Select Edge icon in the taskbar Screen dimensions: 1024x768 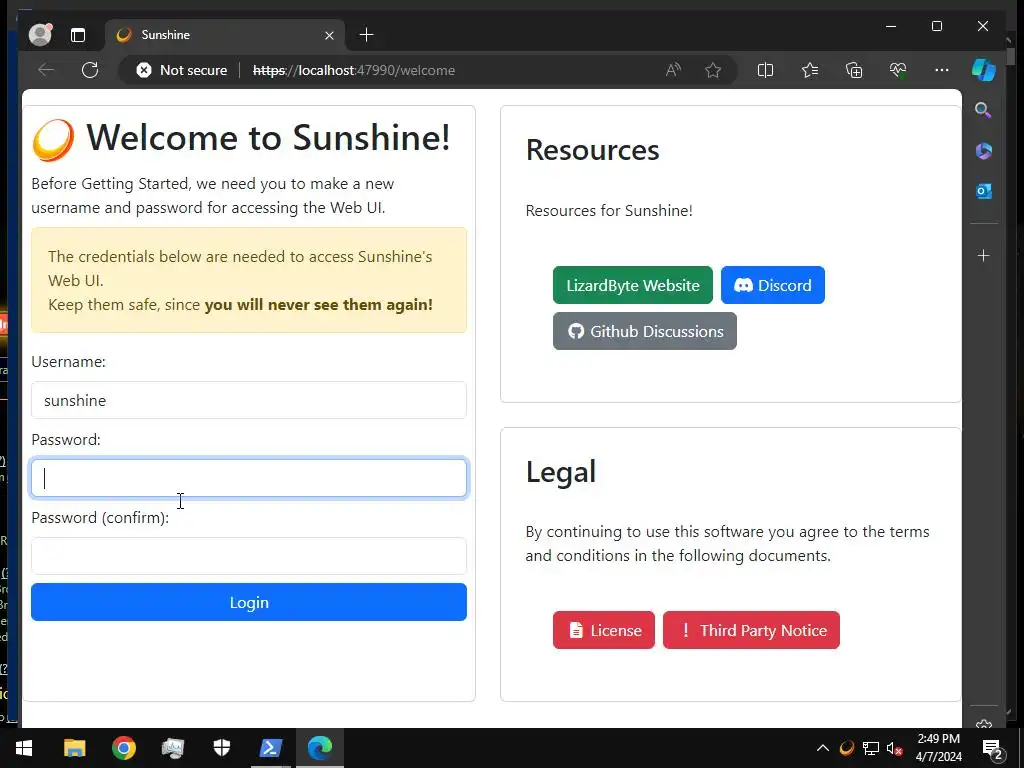click(x=320, y=748)
